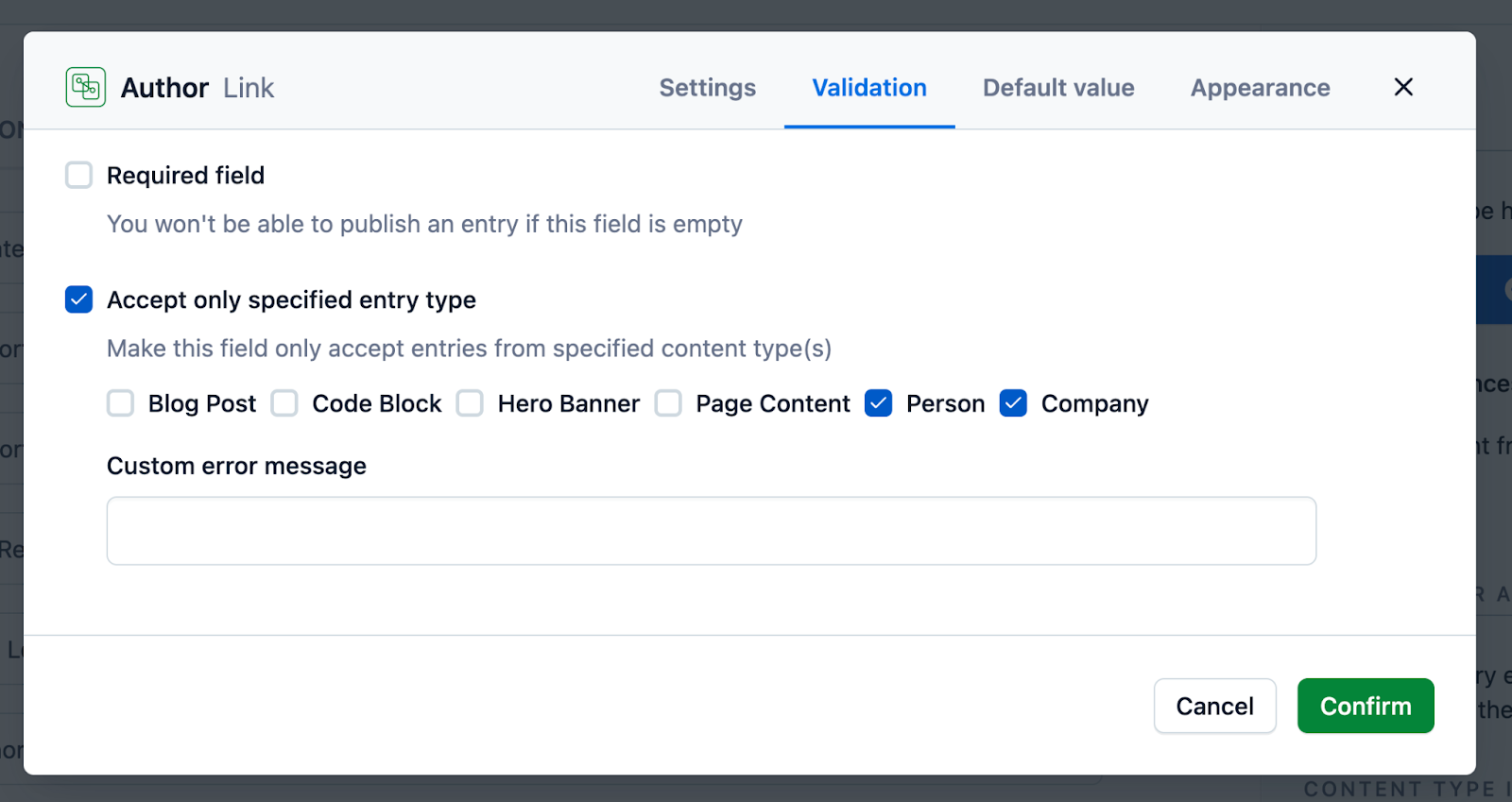Open the Default value tab

[1058, 88]
